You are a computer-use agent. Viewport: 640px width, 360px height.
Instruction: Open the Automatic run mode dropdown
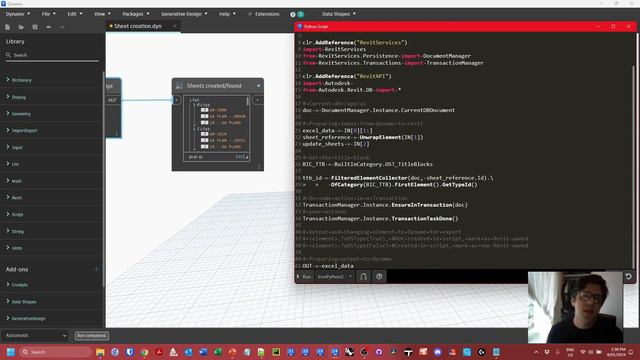coord(36,336)
